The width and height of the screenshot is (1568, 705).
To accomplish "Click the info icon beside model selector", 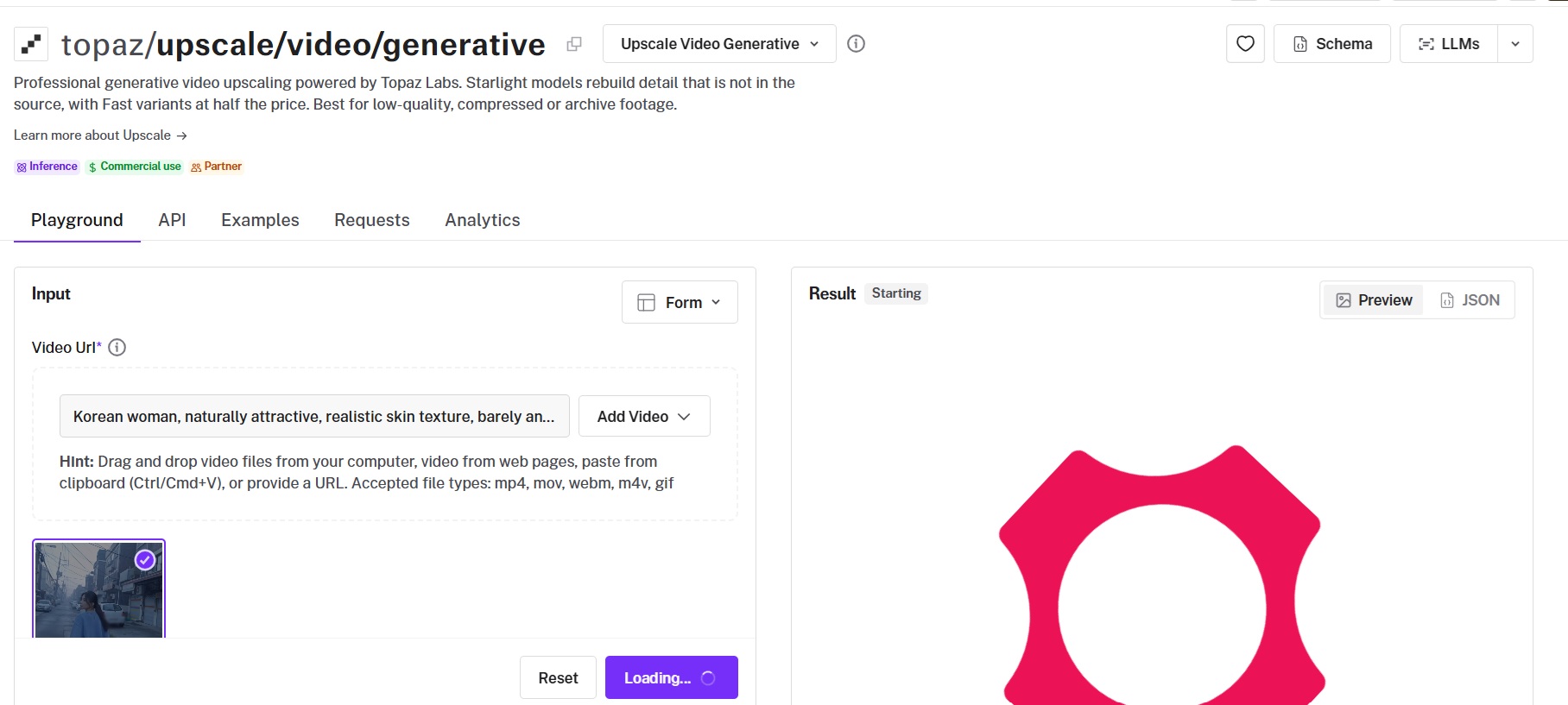I will point(856,44).
